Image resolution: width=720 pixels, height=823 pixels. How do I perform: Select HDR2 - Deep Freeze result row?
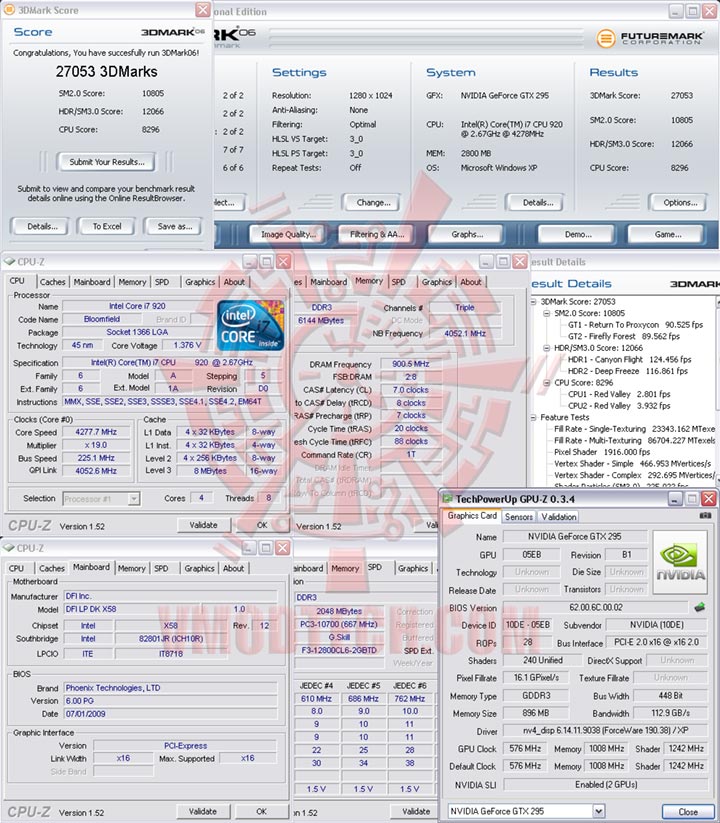pos(627,371)
